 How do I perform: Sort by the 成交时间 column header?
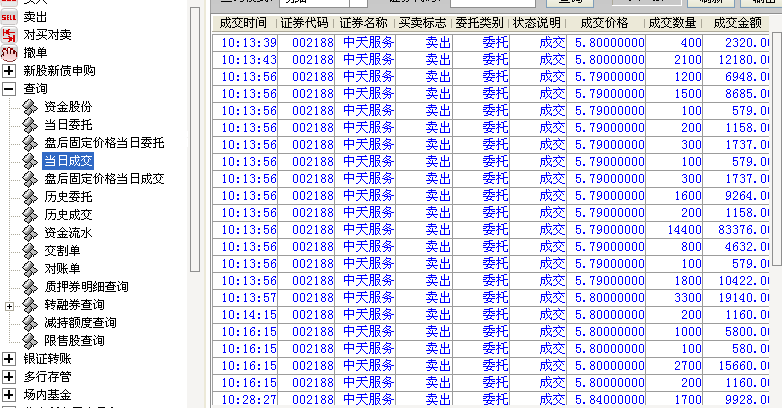click(243, 23)
